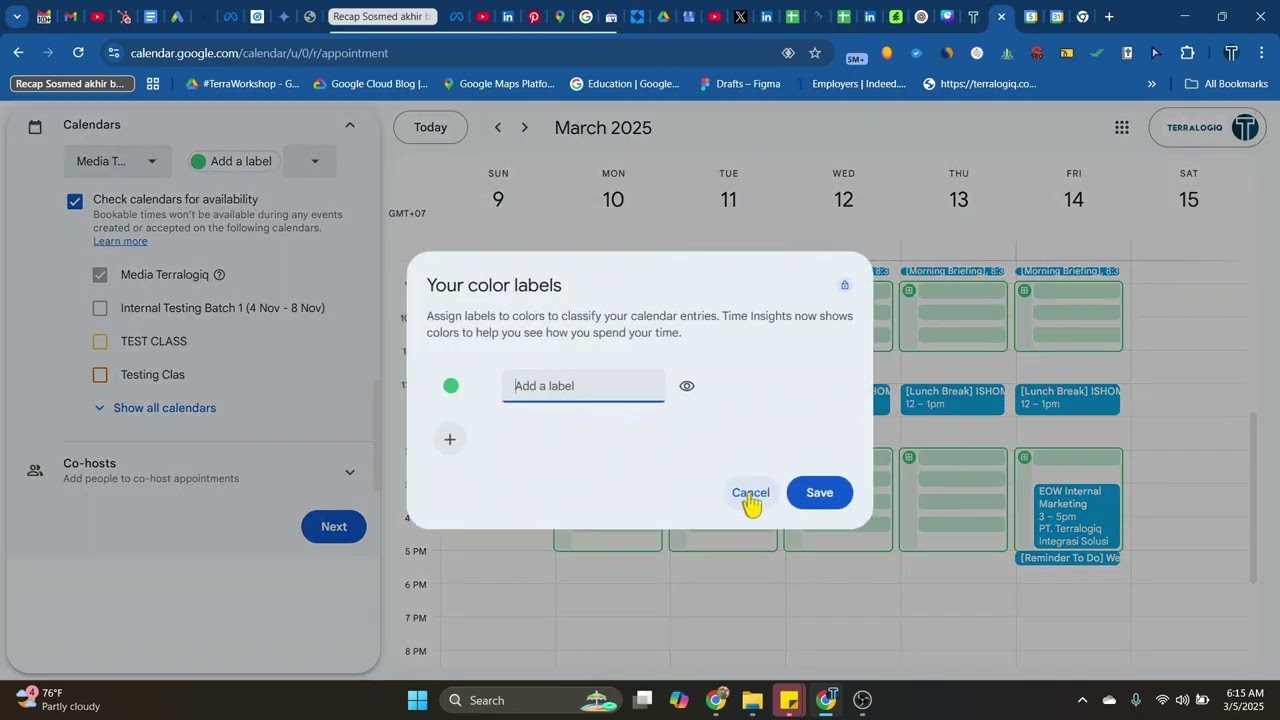Cancel the color labels dialog

[751, 493]
